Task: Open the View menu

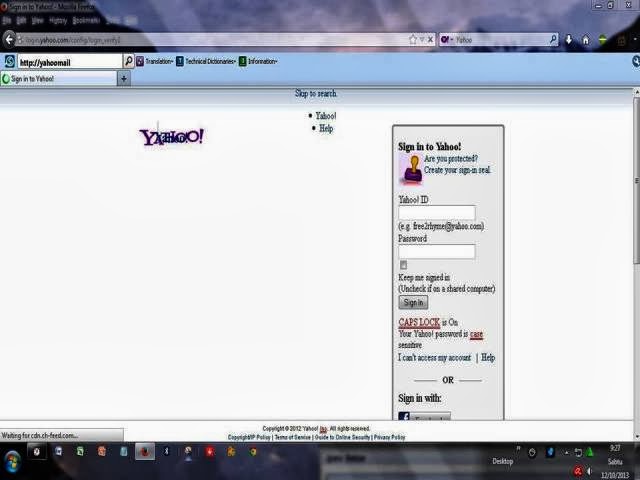Action: point(38,20)
